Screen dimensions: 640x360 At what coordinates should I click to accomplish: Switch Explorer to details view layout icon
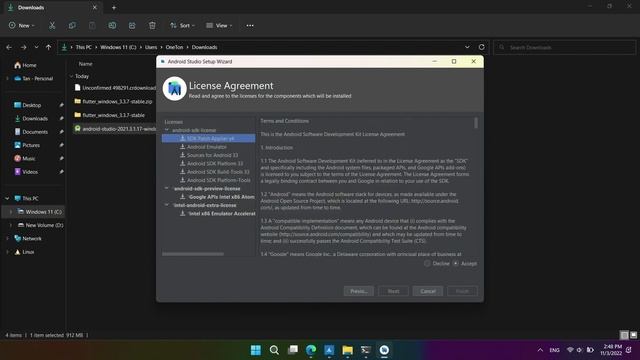pos(624,335)
